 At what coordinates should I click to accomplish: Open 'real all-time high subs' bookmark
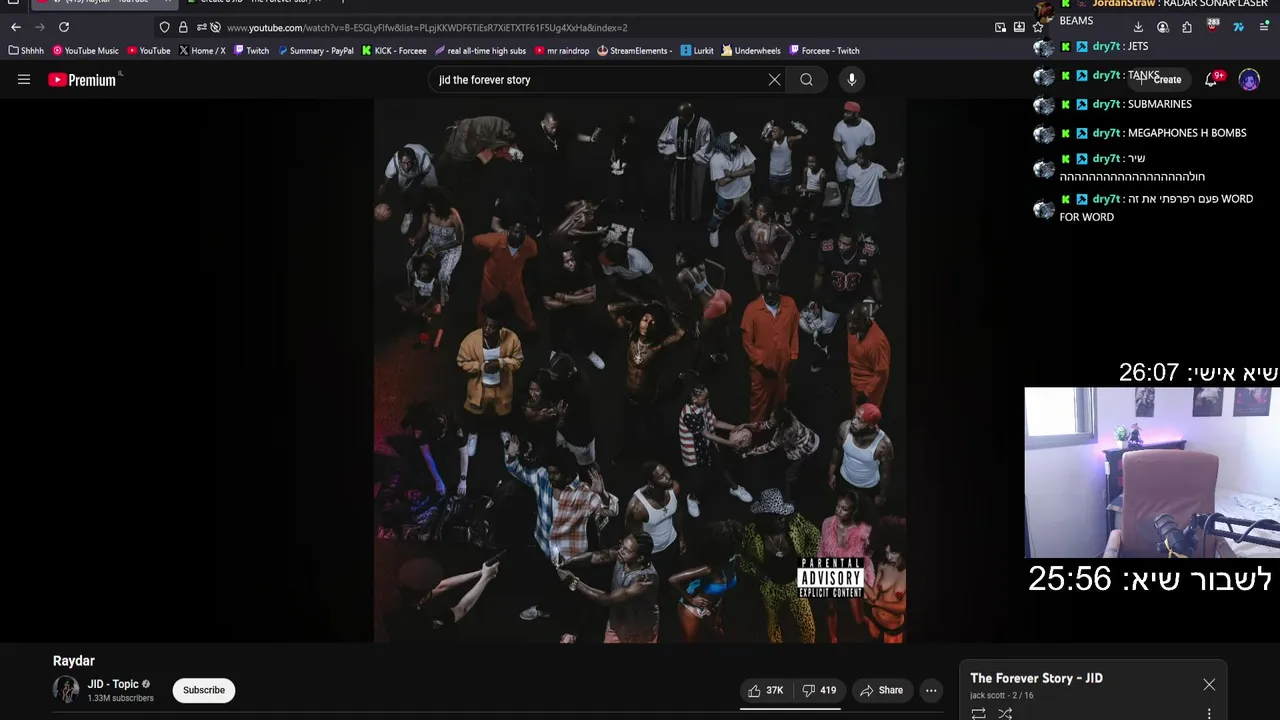(x=481, y=50)
